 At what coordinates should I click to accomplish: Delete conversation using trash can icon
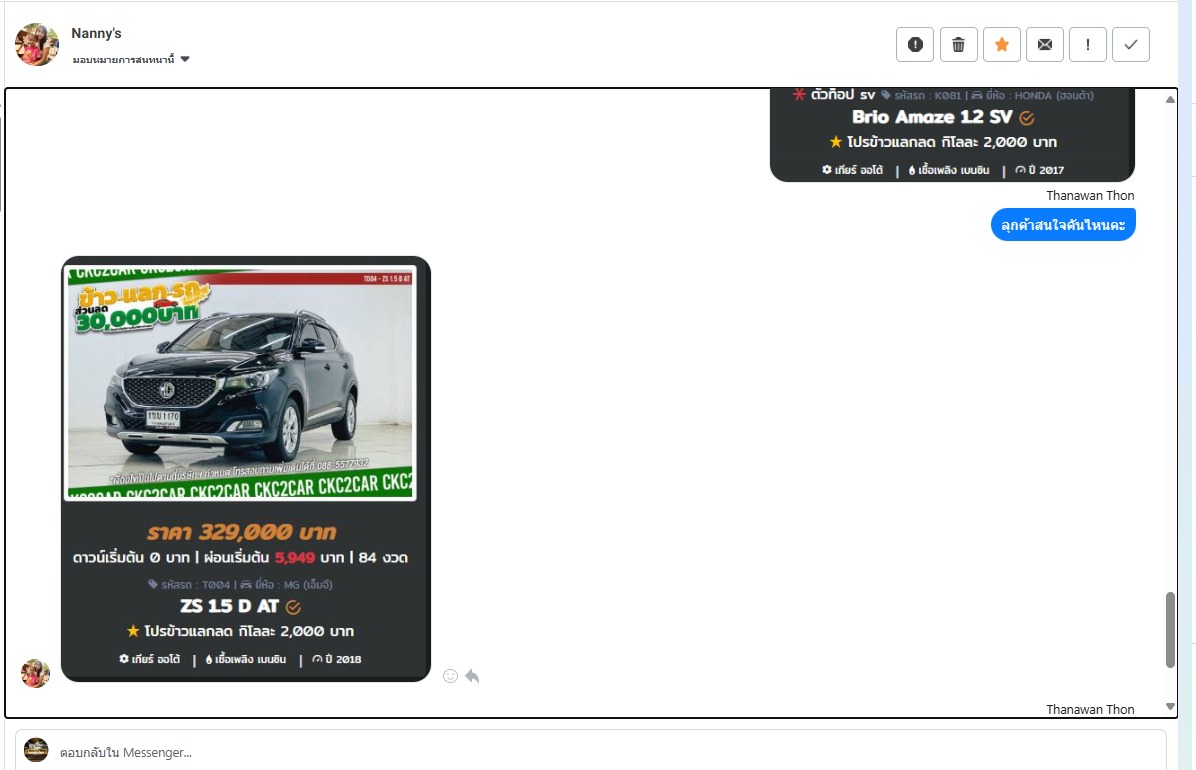958,44
